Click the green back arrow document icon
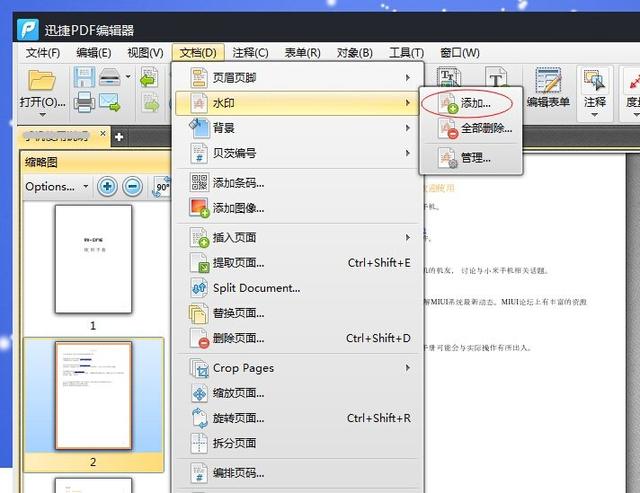Image resolution: width=640 pixels, height=493 pixels. [x=149, y=77]
